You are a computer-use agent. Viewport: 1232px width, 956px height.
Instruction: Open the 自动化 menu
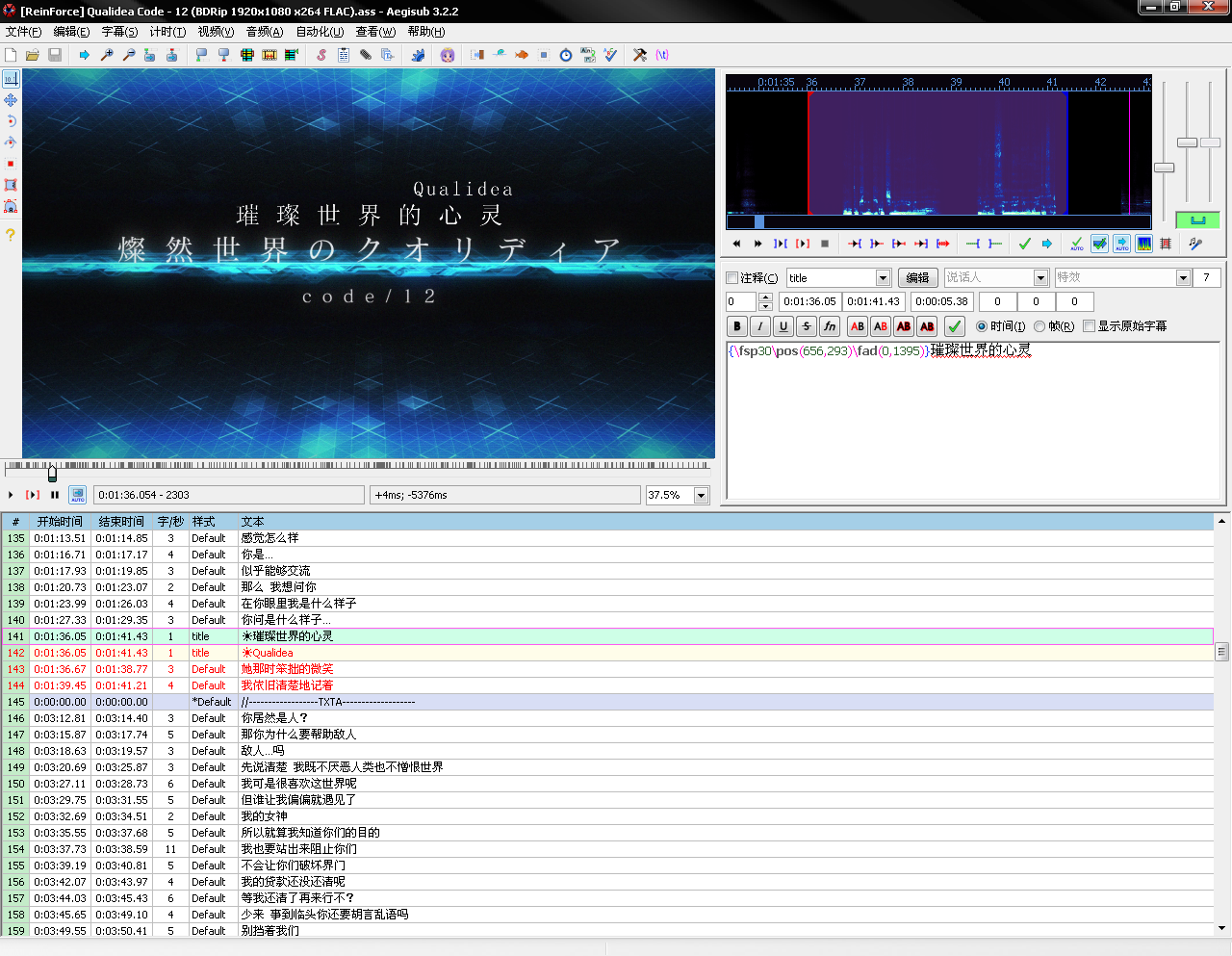tap(320, 32)
